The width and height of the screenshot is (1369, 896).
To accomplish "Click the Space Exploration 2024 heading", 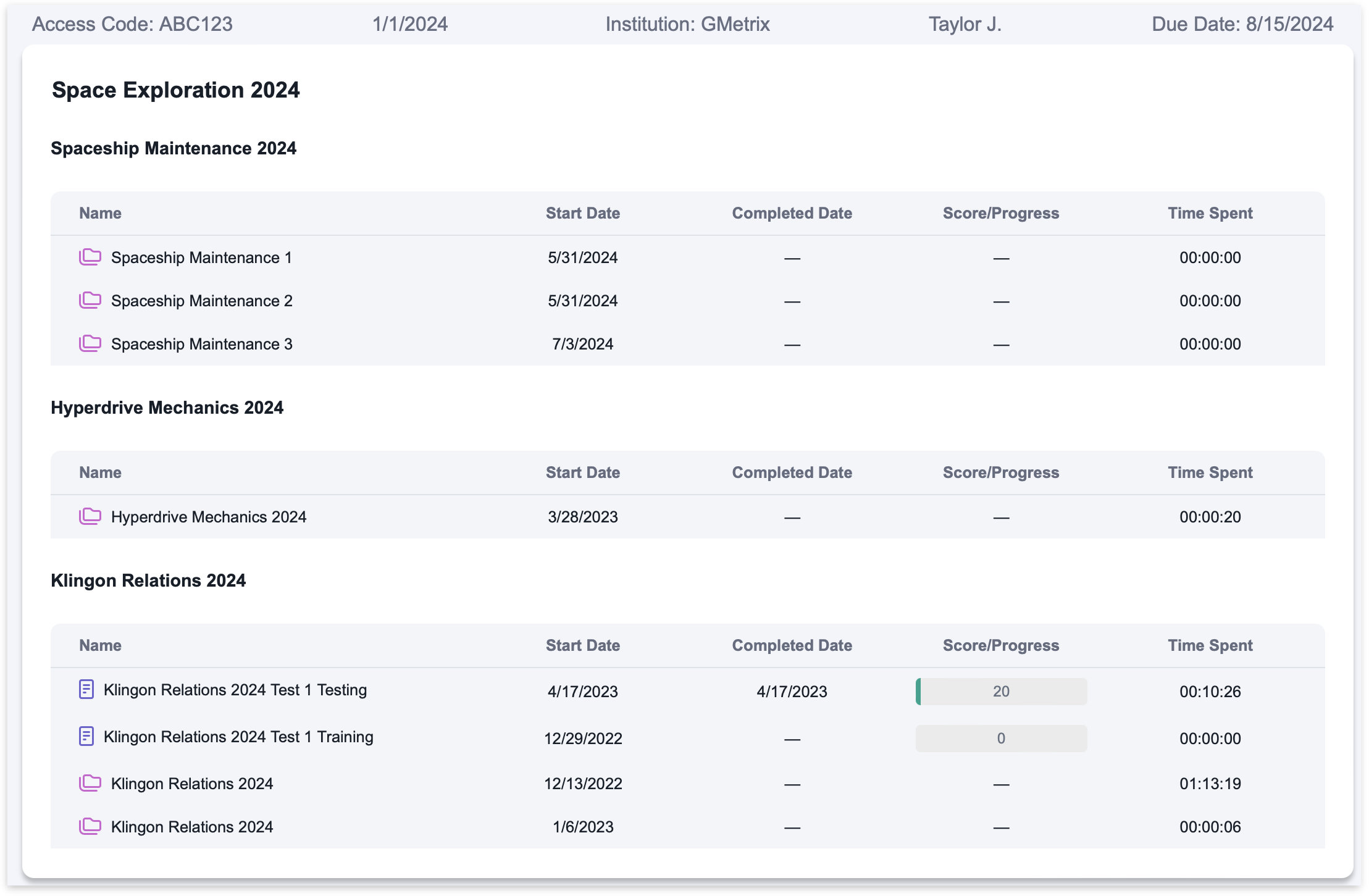I will click(175, 90).
